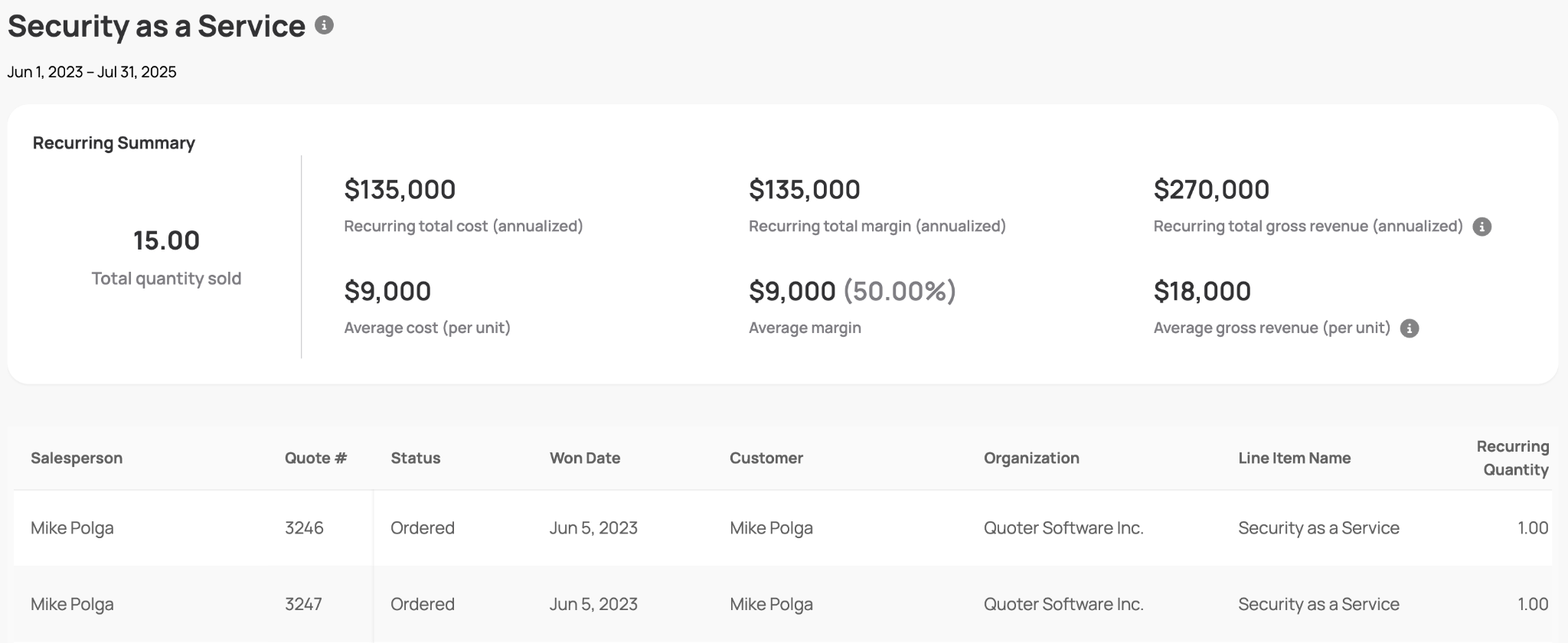Image resolution: width=1568 pixels, height=643 pixels.
Task: Click Security as a Service line item in quote 3246 row
Action: 1318,528
